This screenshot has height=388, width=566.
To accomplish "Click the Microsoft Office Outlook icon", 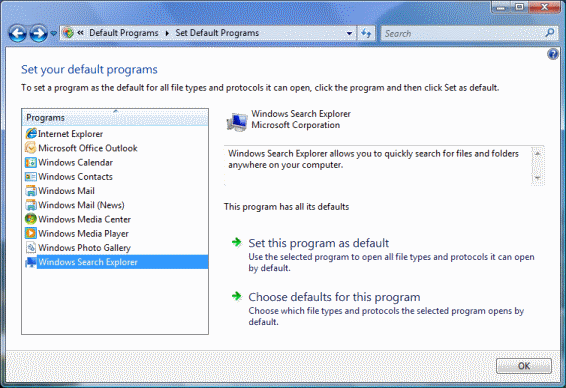I will [31, 148].
